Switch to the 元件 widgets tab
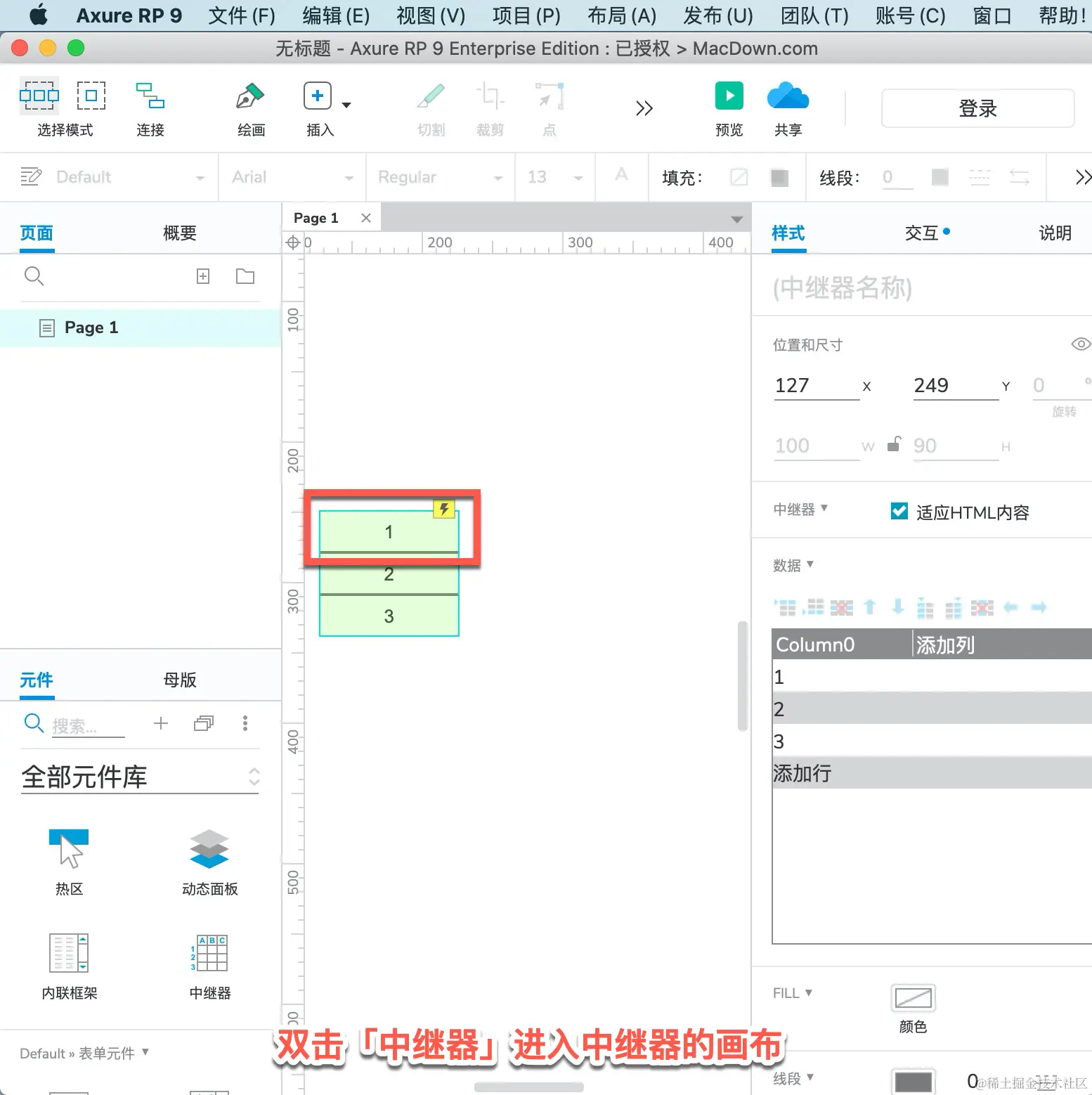1092x1095 pixels. point(37,680)
